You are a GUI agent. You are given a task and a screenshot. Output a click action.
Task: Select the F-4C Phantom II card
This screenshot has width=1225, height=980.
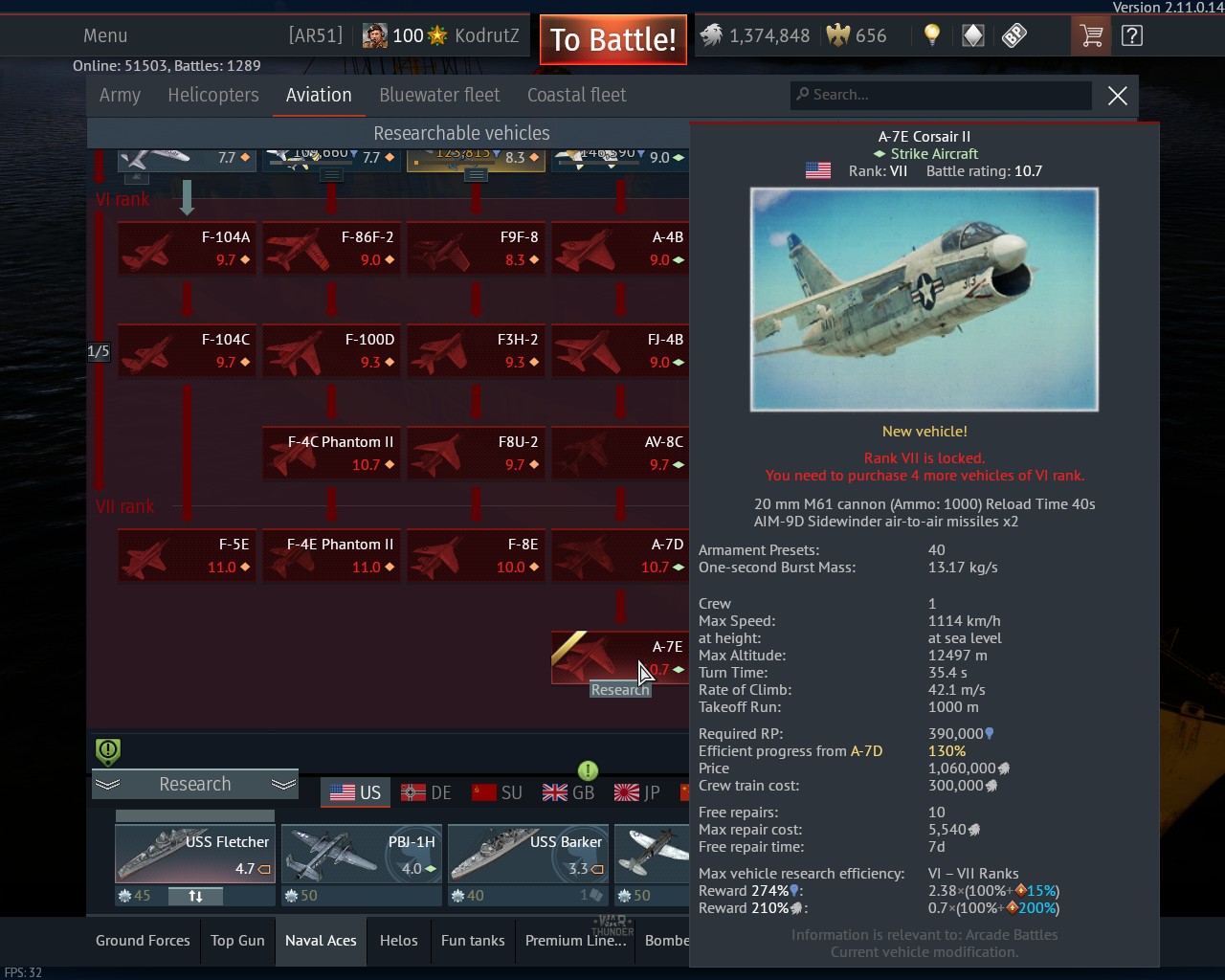point(332,454)
